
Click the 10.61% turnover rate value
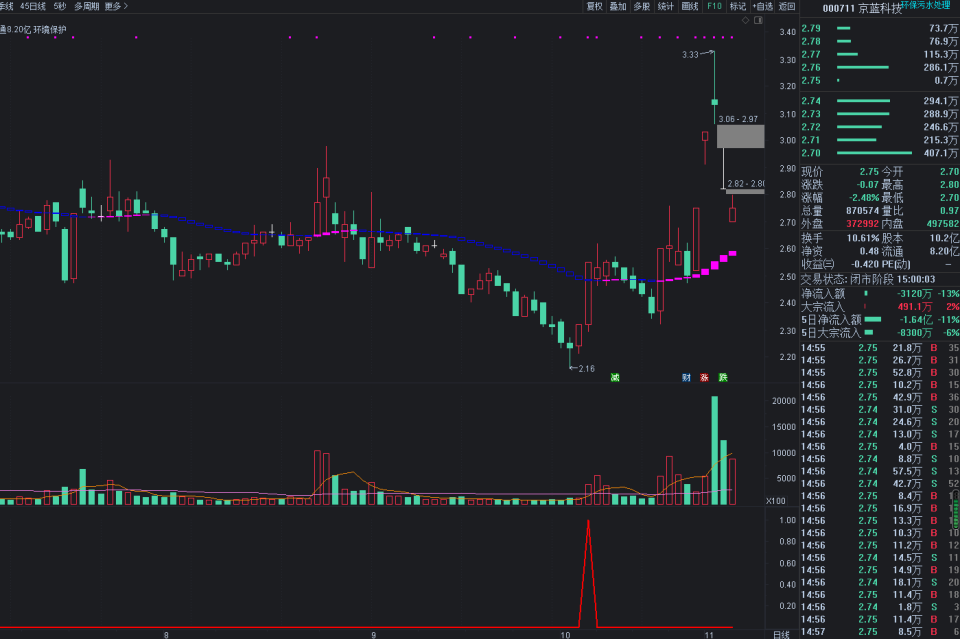tap(863, 238)
